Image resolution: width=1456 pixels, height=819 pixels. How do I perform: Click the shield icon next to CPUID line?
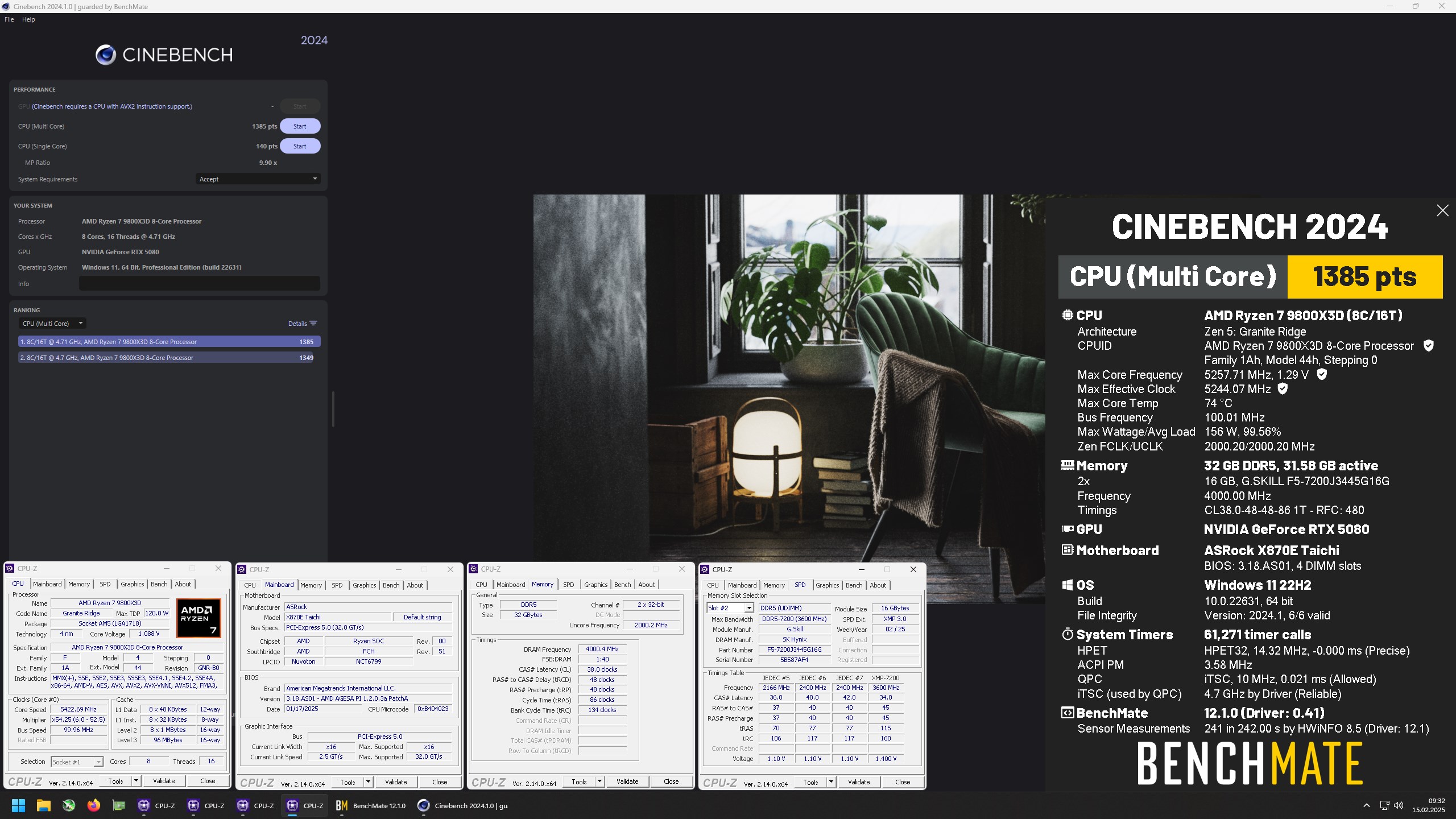point(1428,345)
